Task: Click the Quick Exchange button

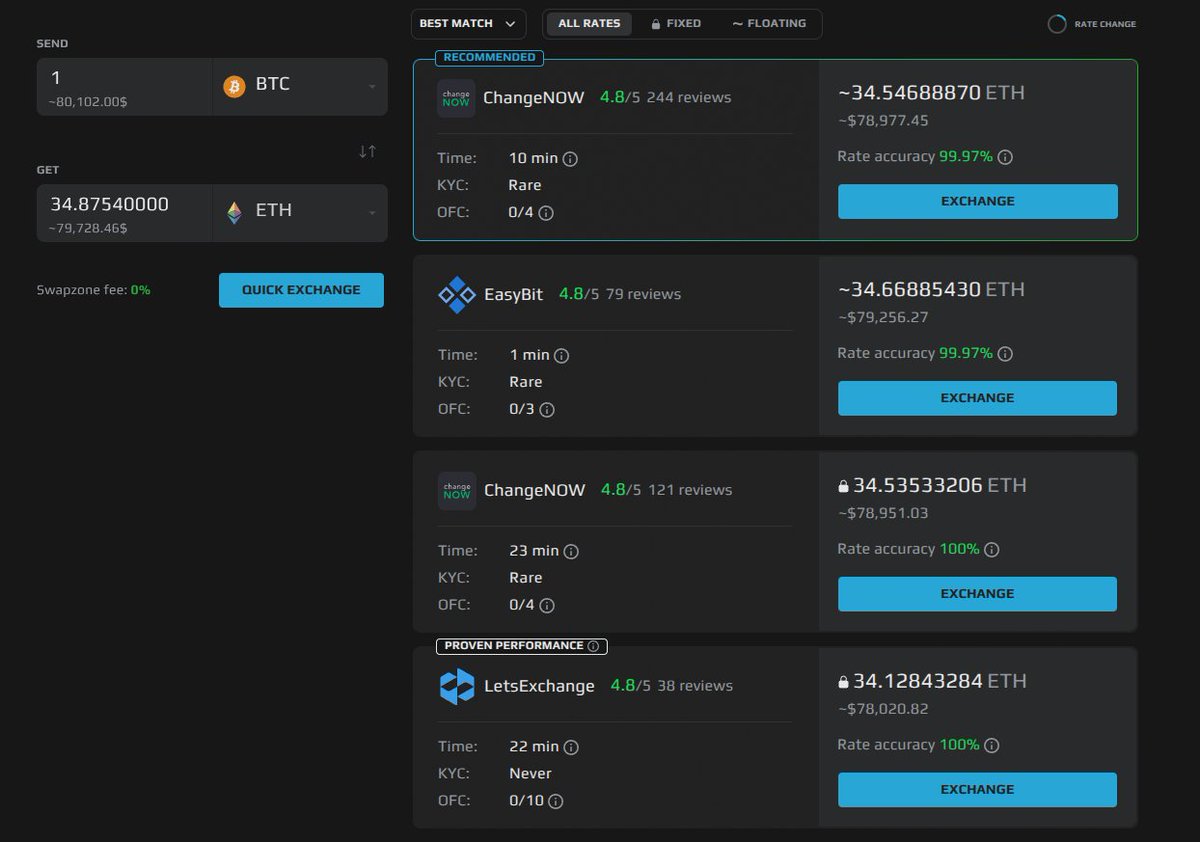Action: pos(301,290)
